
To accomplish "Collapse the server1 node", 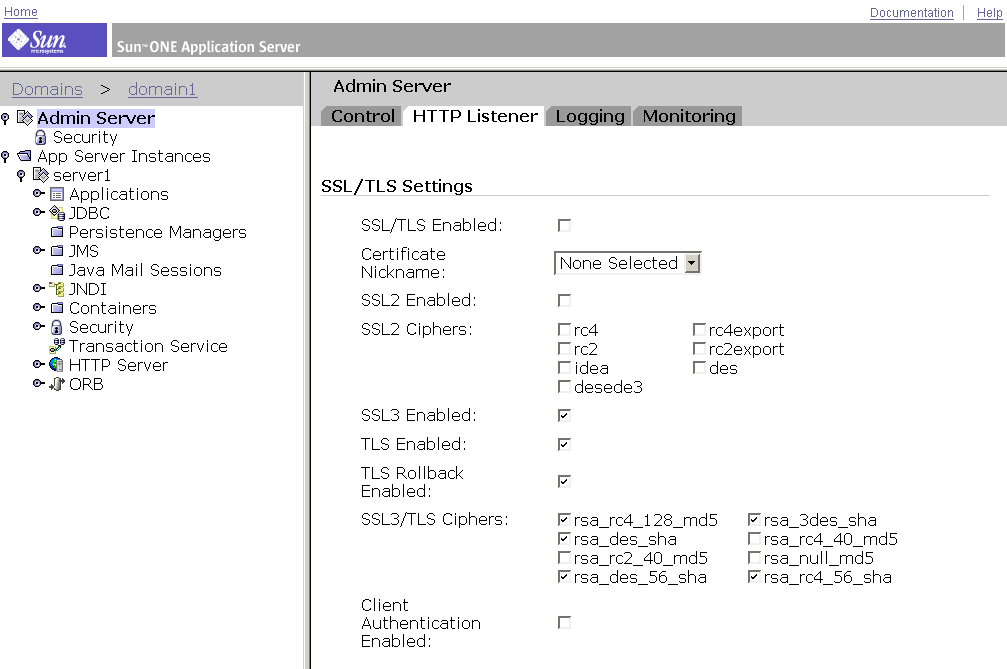I will [21, 175].
